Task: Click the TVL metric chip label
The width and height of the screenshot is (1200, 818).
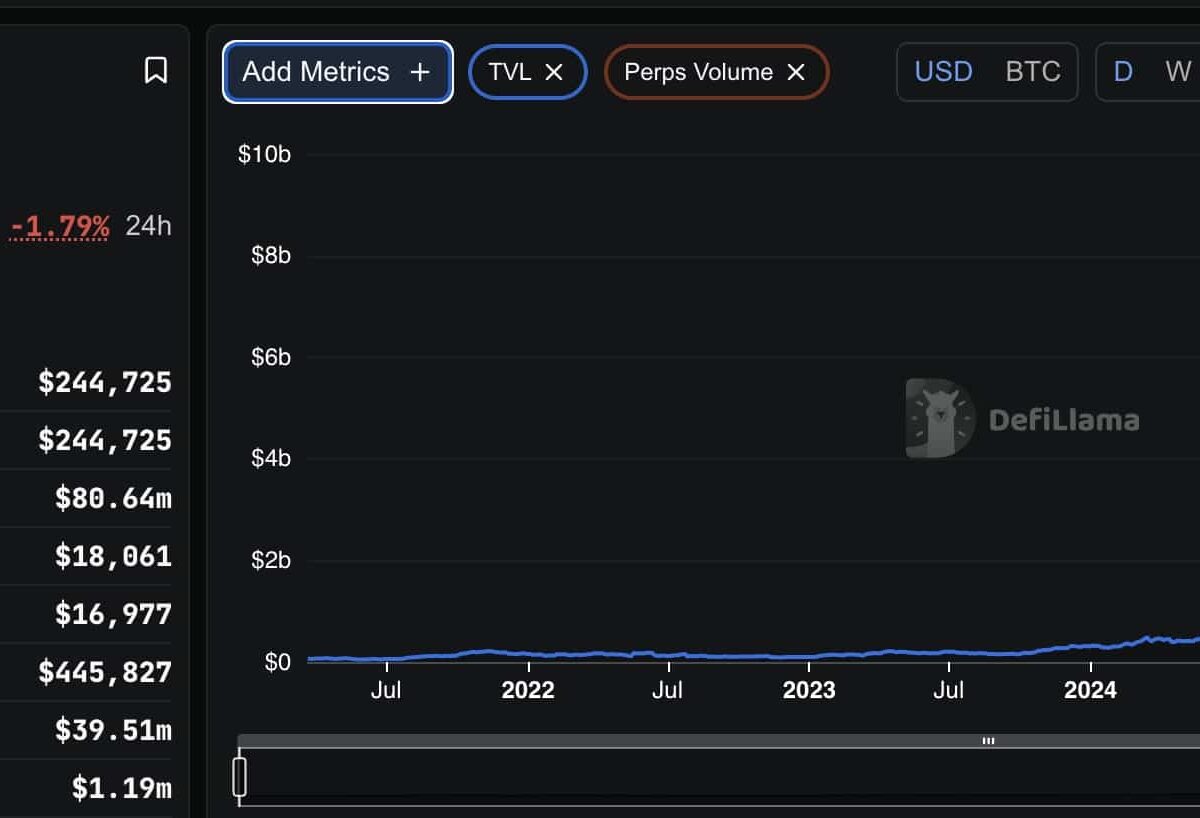Action: coord(510,72)
